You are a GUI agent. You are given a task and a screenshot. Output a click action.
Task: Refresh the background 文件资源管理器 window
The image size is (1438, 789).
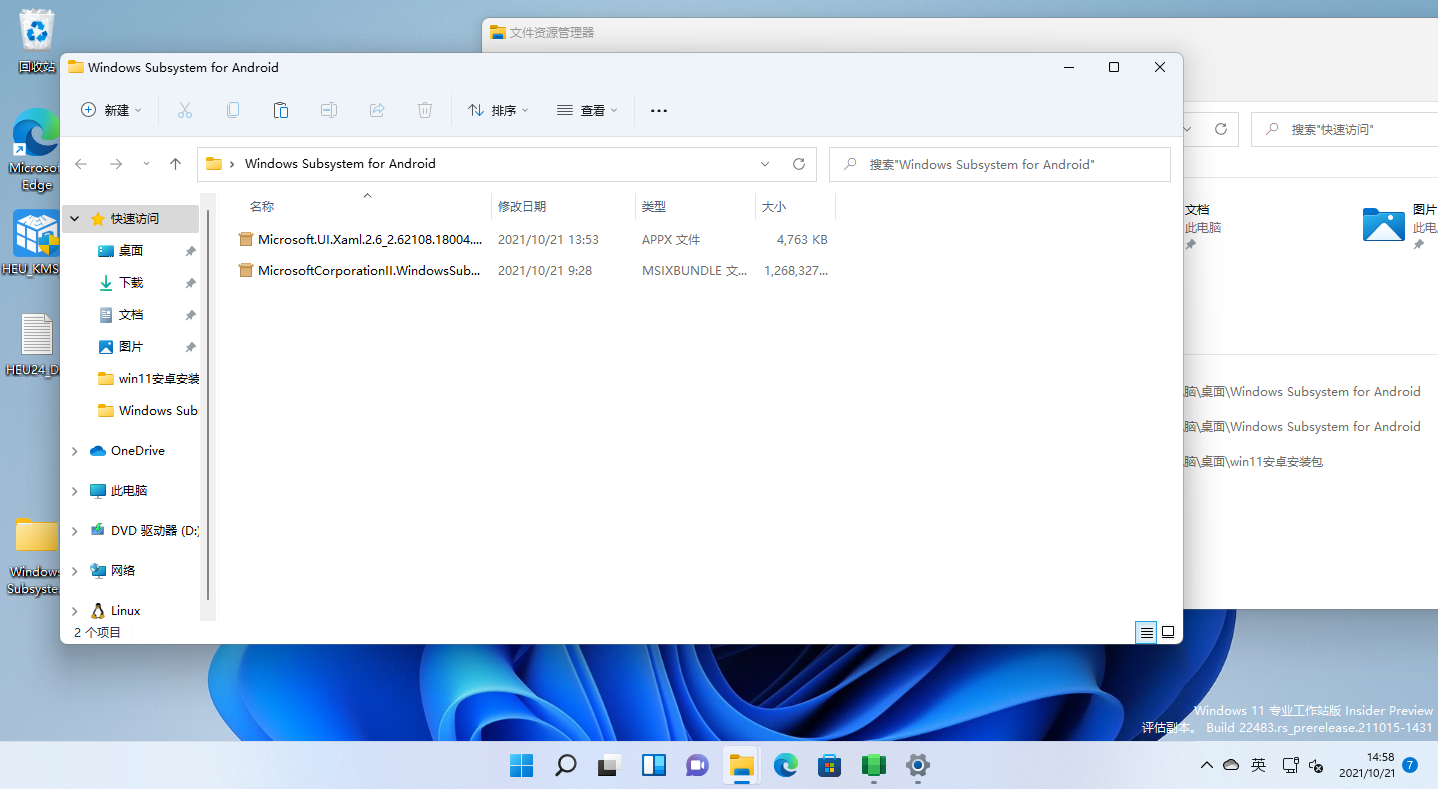point(1221,129)
